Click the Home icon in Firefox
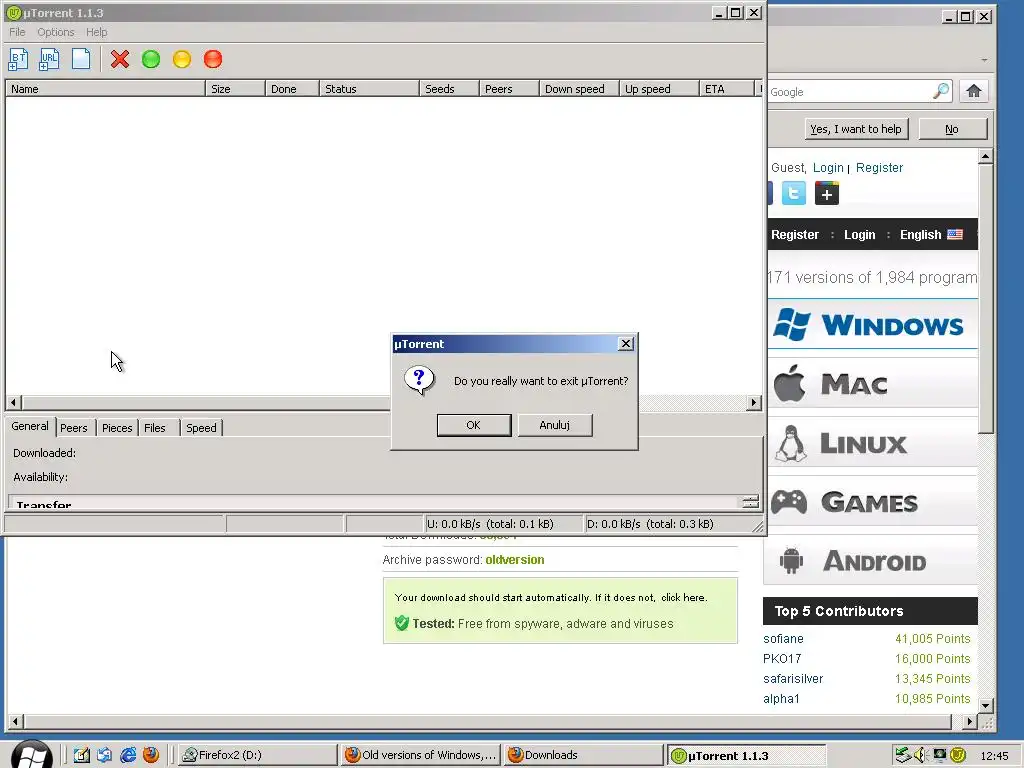1024x768 pixels. tap(974, 91)
